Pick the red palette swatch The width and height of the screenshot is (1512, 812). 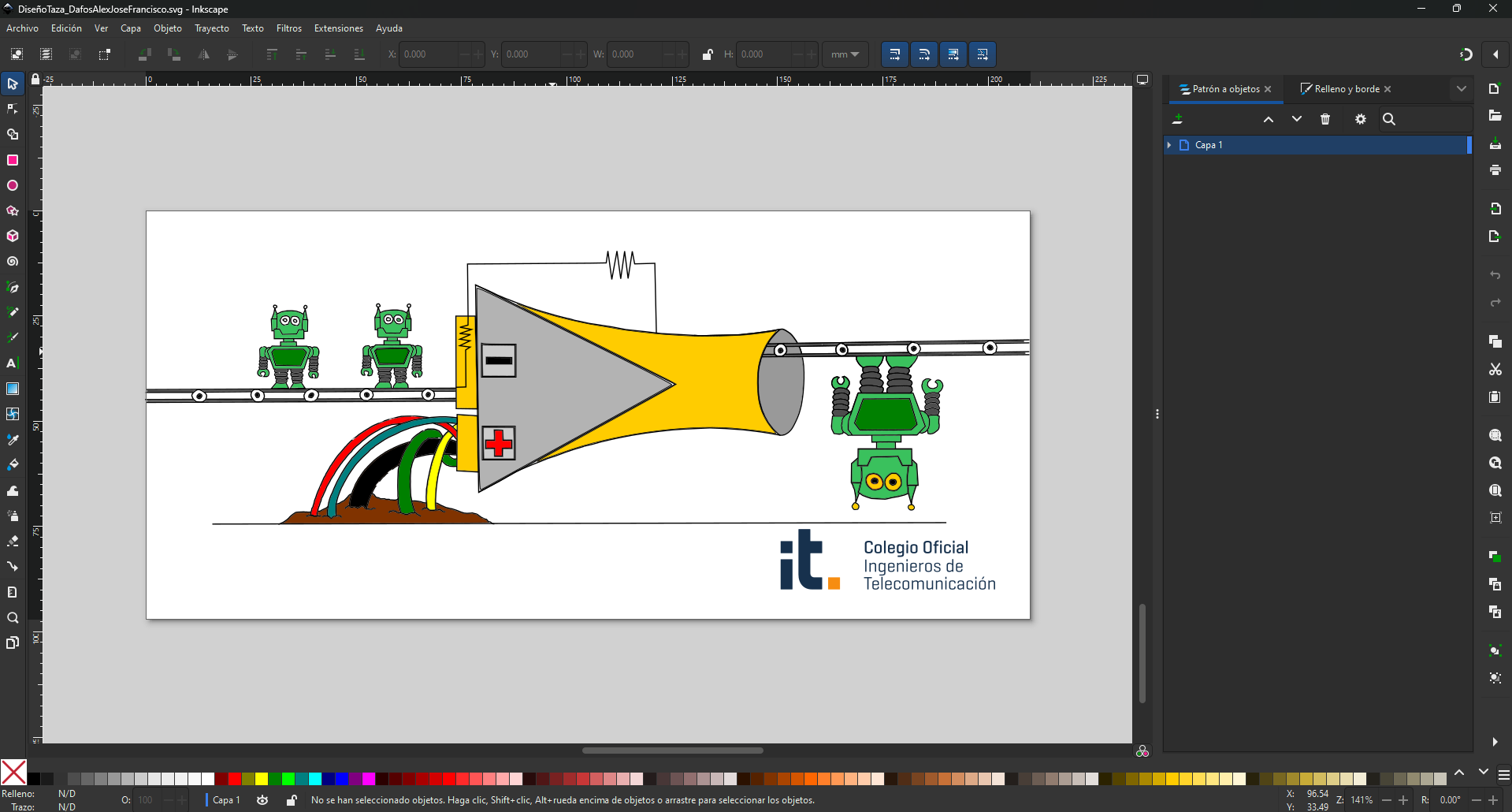[x=235, y=779]
